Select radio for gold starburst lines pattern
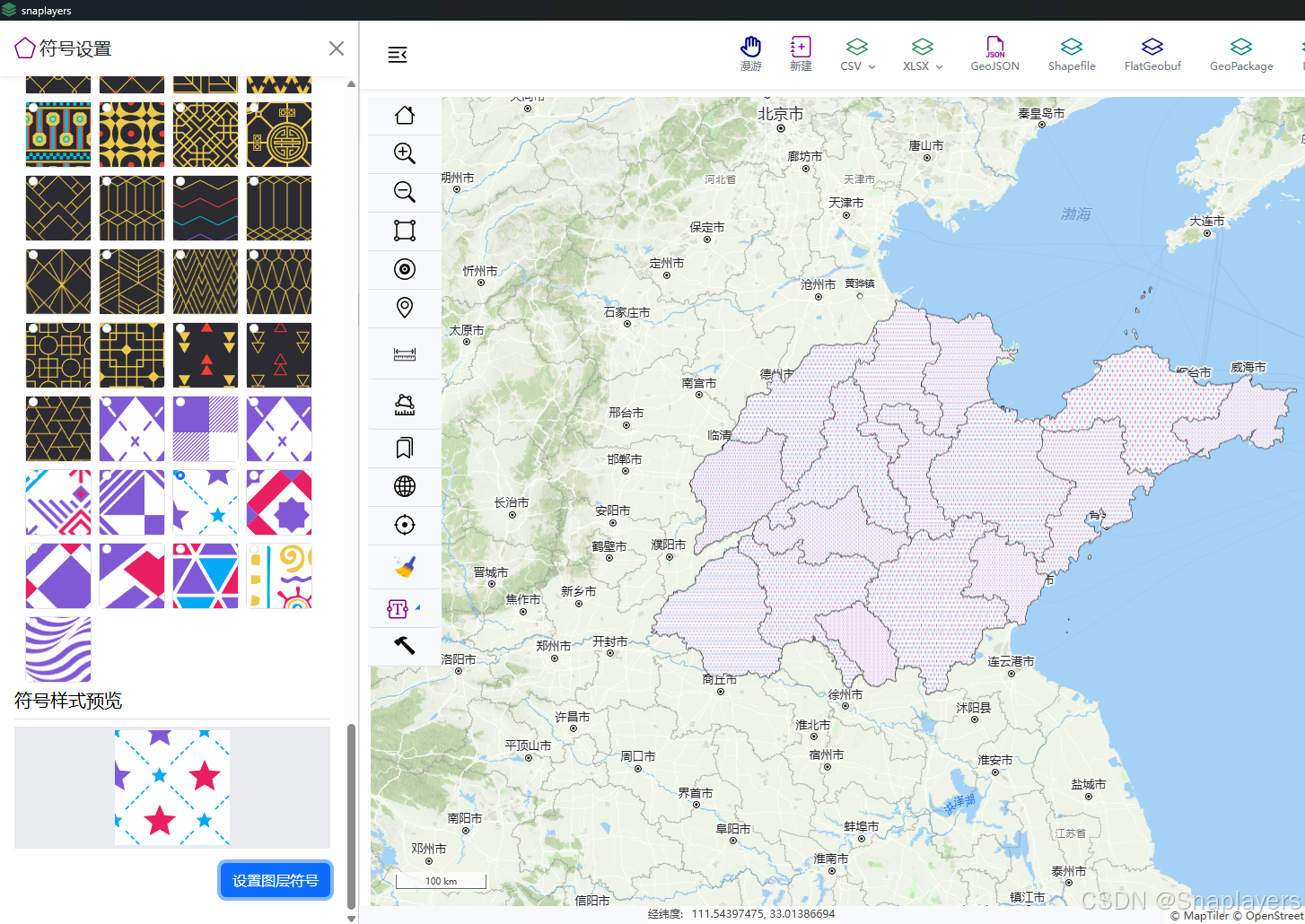Viewport: 1305px width, 924px height. 33,255
